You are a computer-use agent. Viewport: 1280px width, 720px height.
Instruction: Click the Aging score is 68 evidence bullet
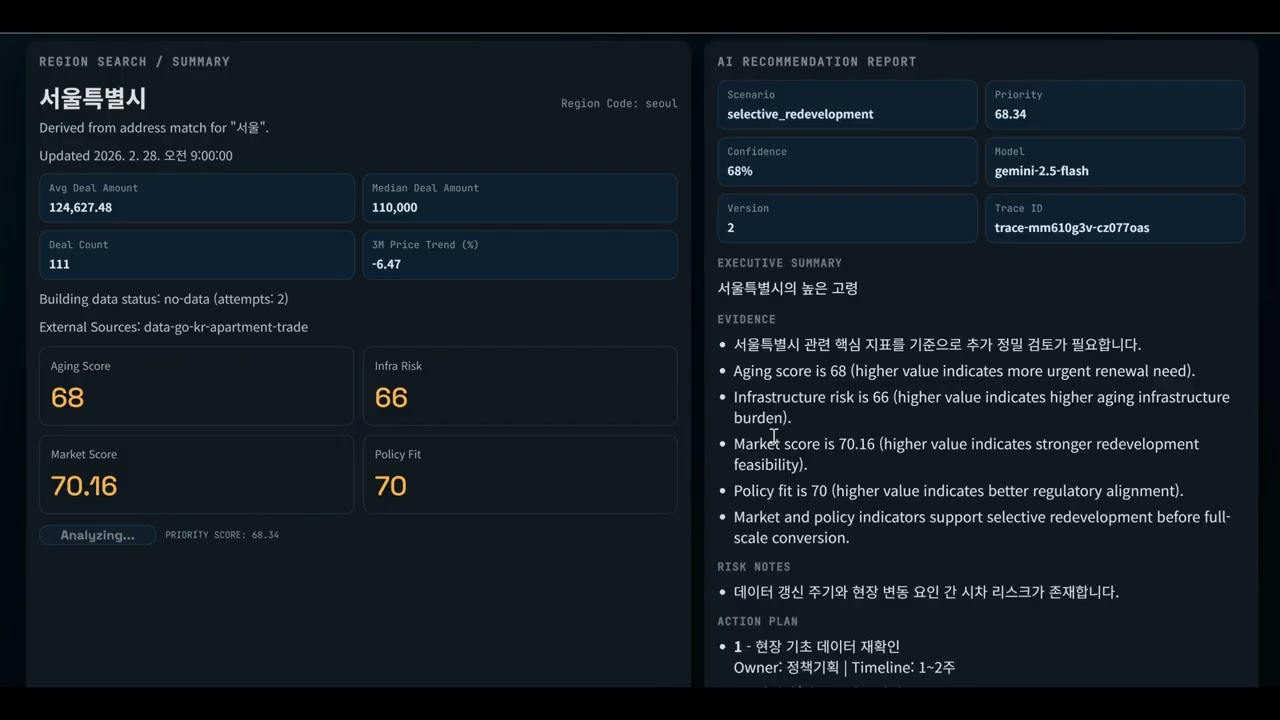pos(964,371)
